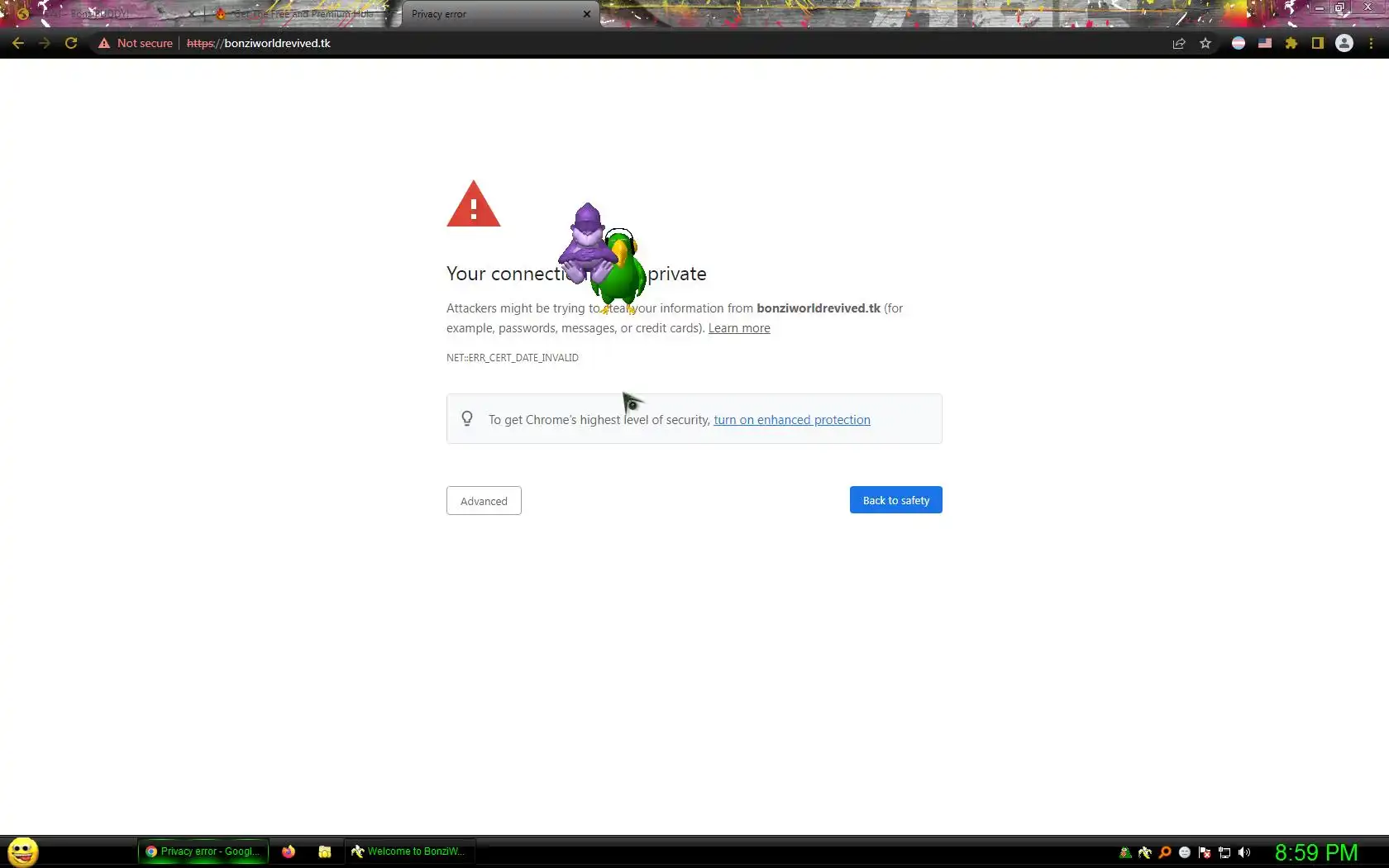
Task: Open the Action Center flag tray icon
Action: click(1205, 852)
